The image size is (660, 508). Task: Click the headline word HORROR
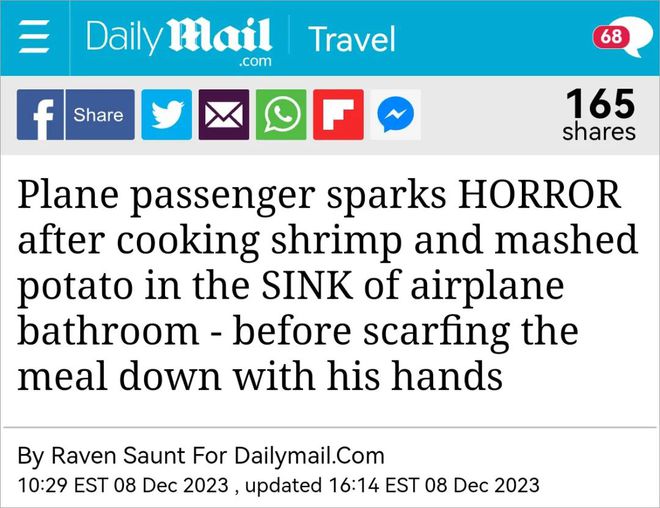tap(539, 194)
